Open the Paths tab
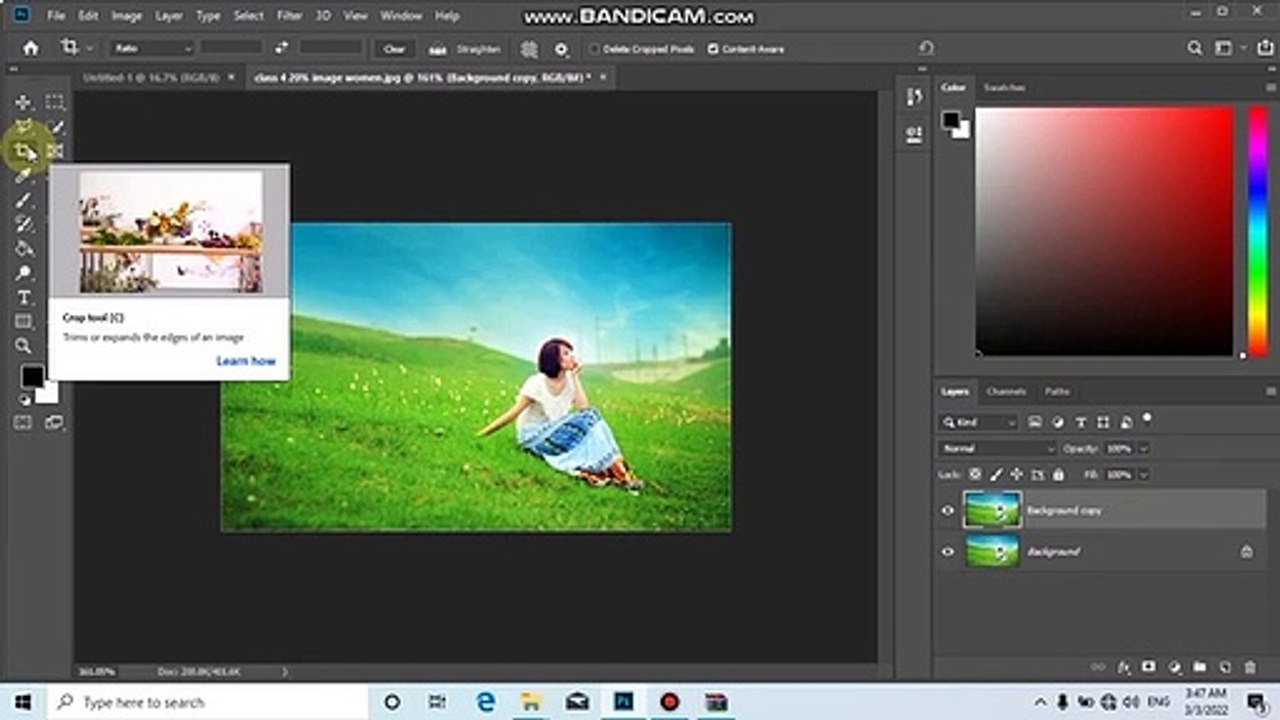Viewport: 1280px width, 720px height. coord(1057,391)
